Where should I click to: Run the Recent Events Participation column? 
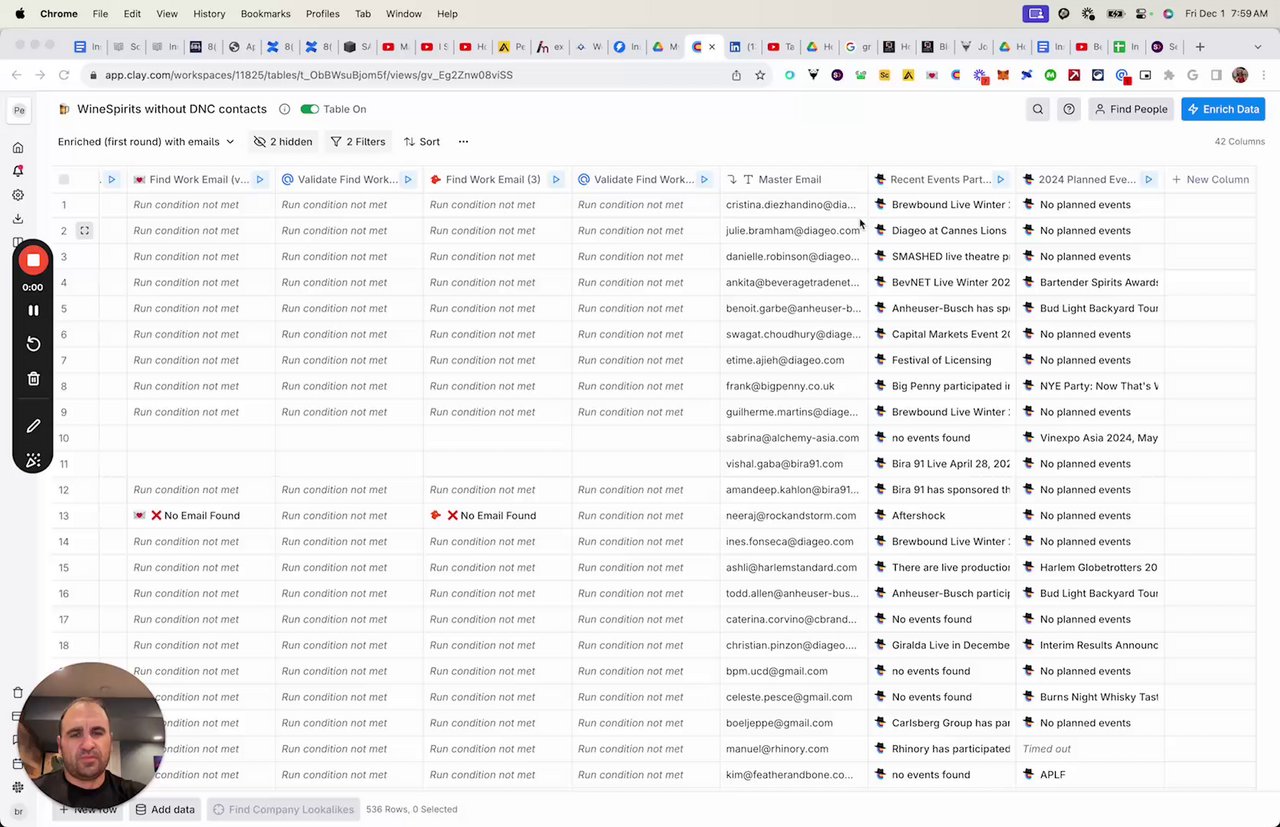(1000, 180)
